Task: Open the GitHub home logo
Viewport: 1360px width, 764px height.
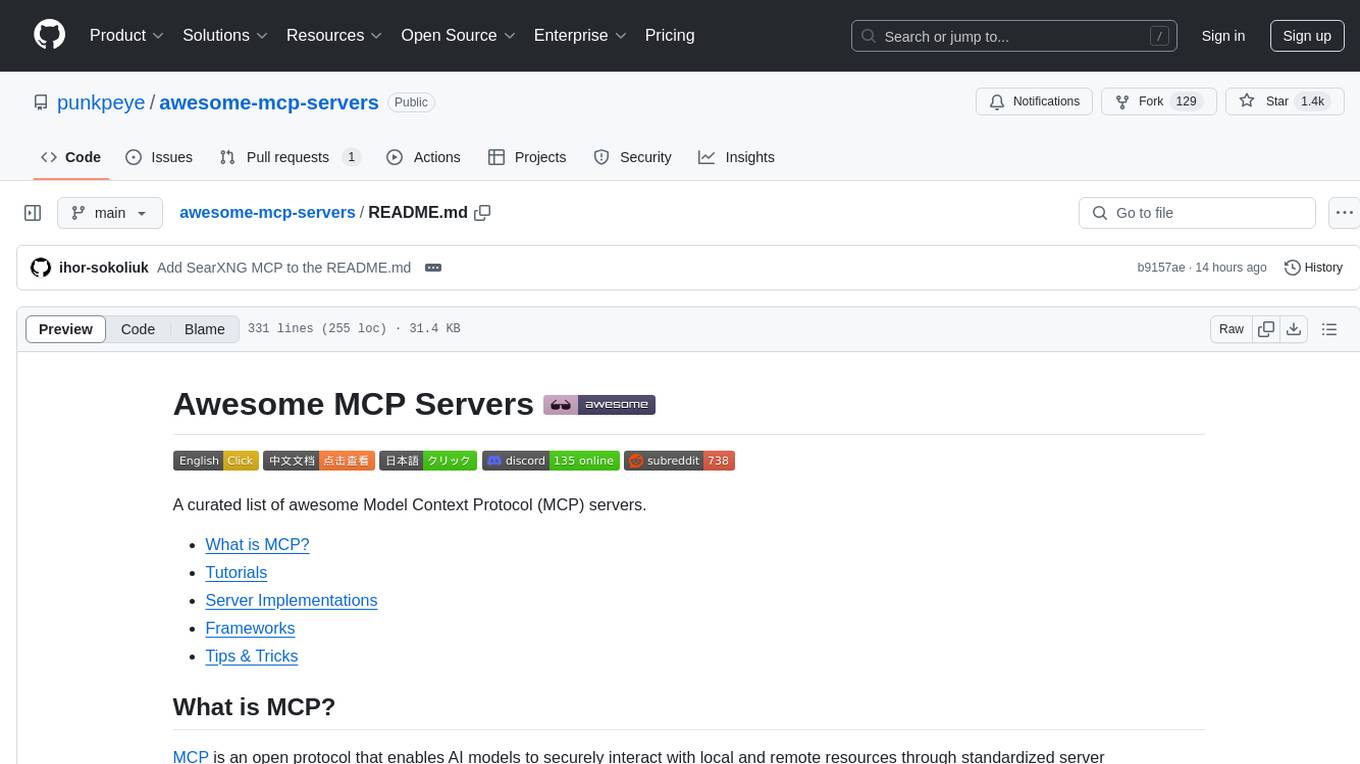Action: click(49, 35)
